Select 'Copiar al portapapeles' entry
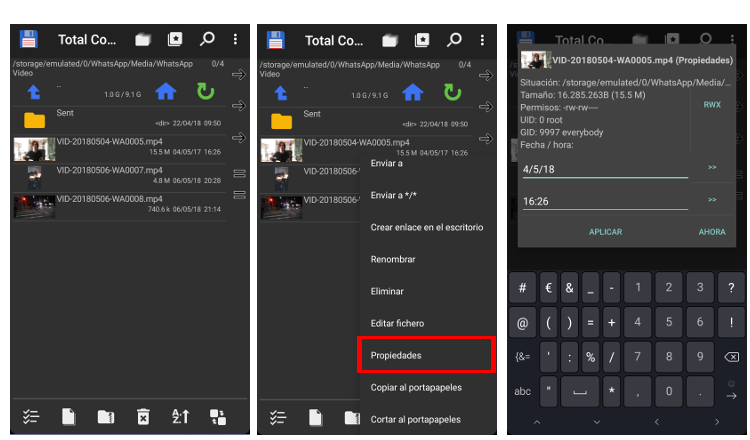750x440 pixels. pos(427,387)
